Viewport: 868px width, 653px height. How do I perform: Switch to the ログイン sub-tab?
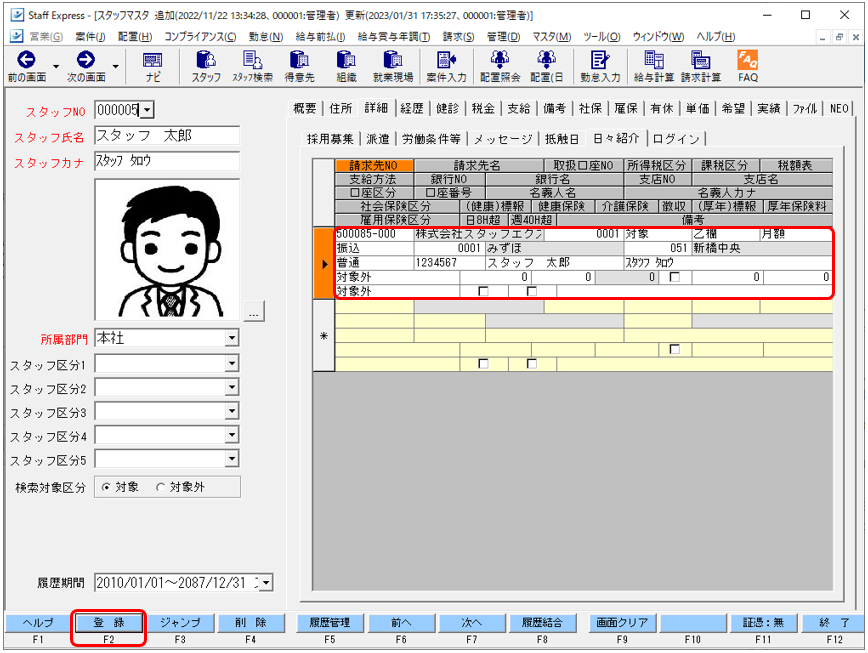coord(676,139)
